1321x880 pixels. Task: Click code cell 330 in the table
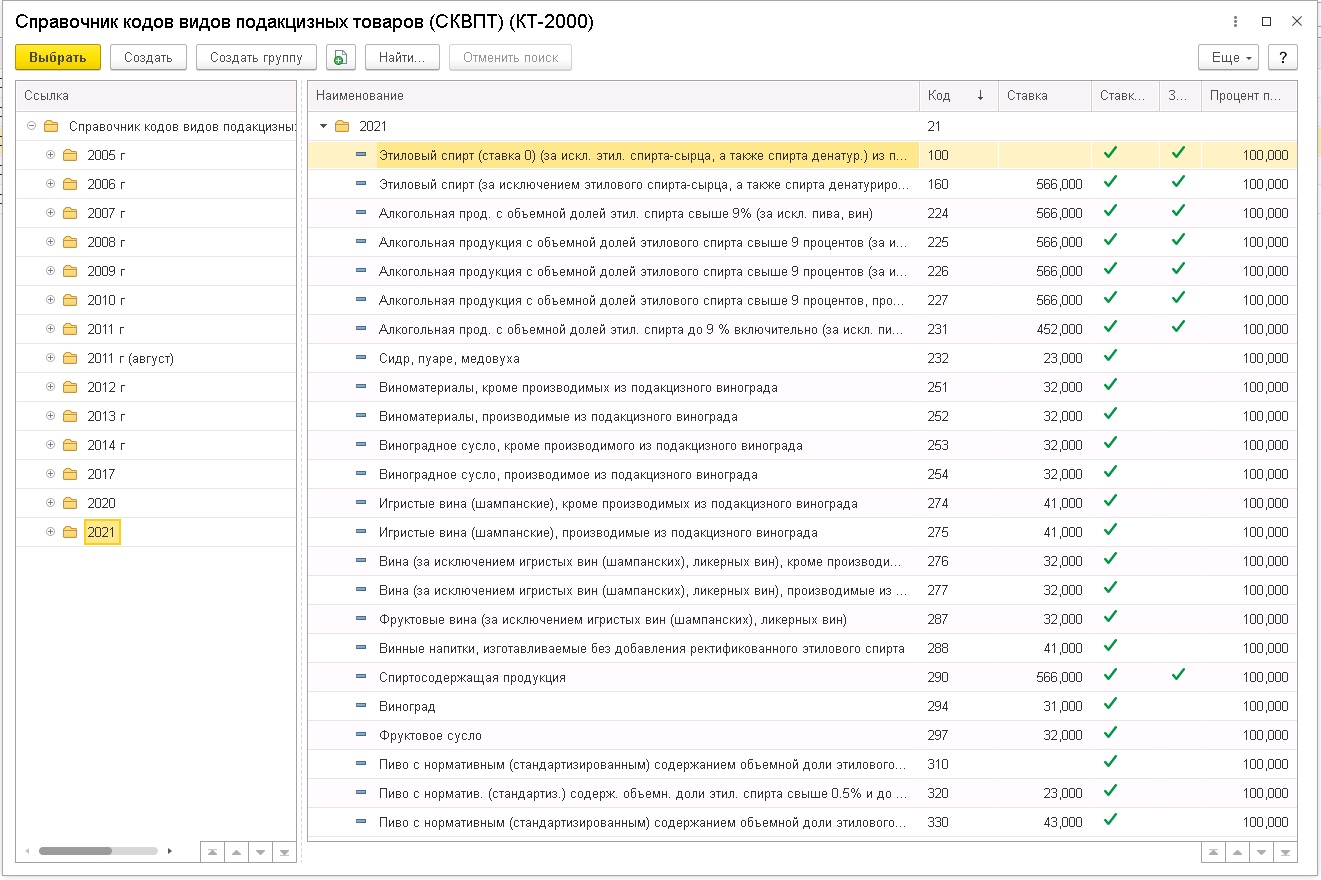(x=958, y=822)
